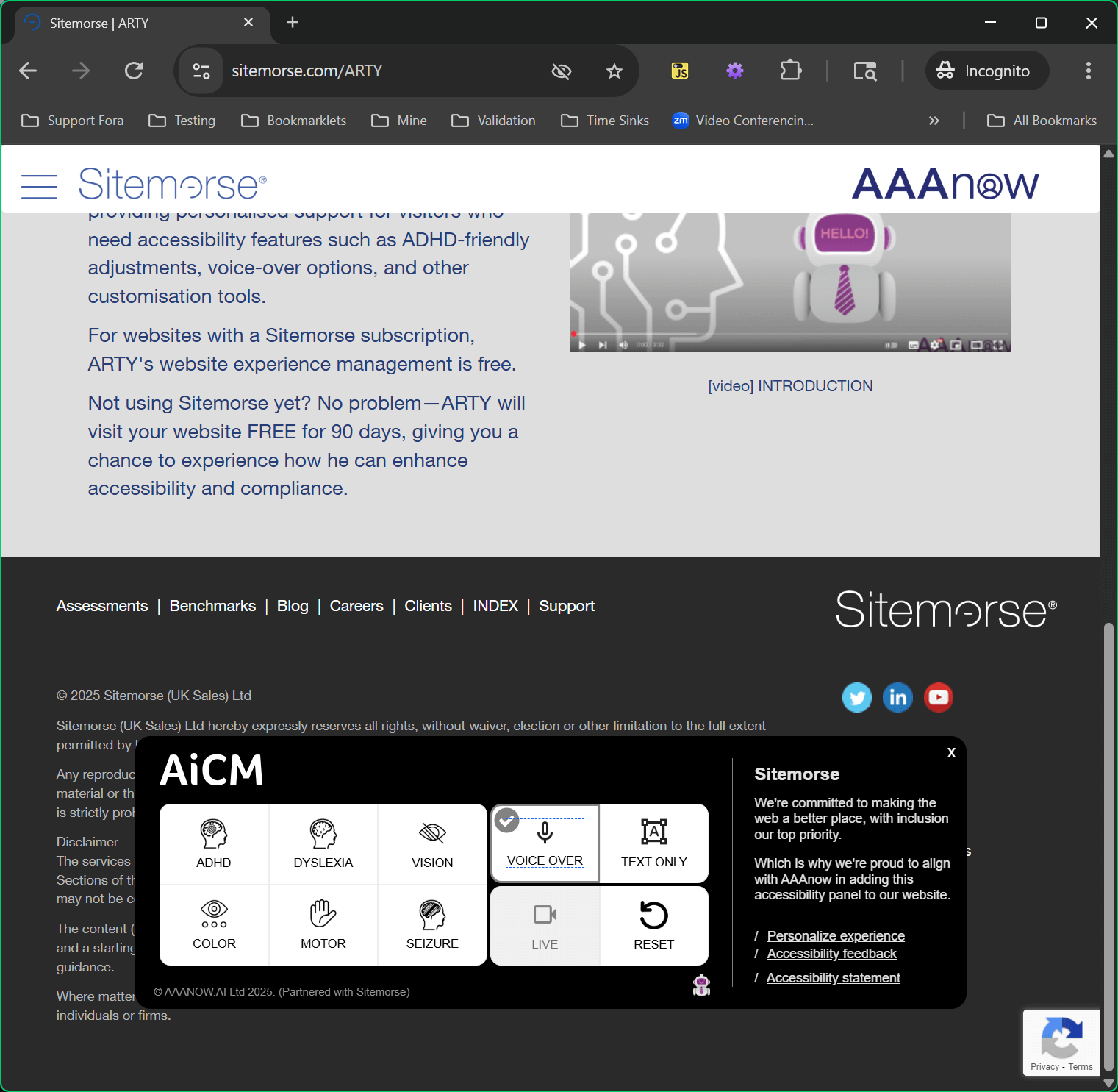Viewport: 1118px width, 1092px height.
Task: Open Video Conferencing bookmark
Action: [743, 121]
